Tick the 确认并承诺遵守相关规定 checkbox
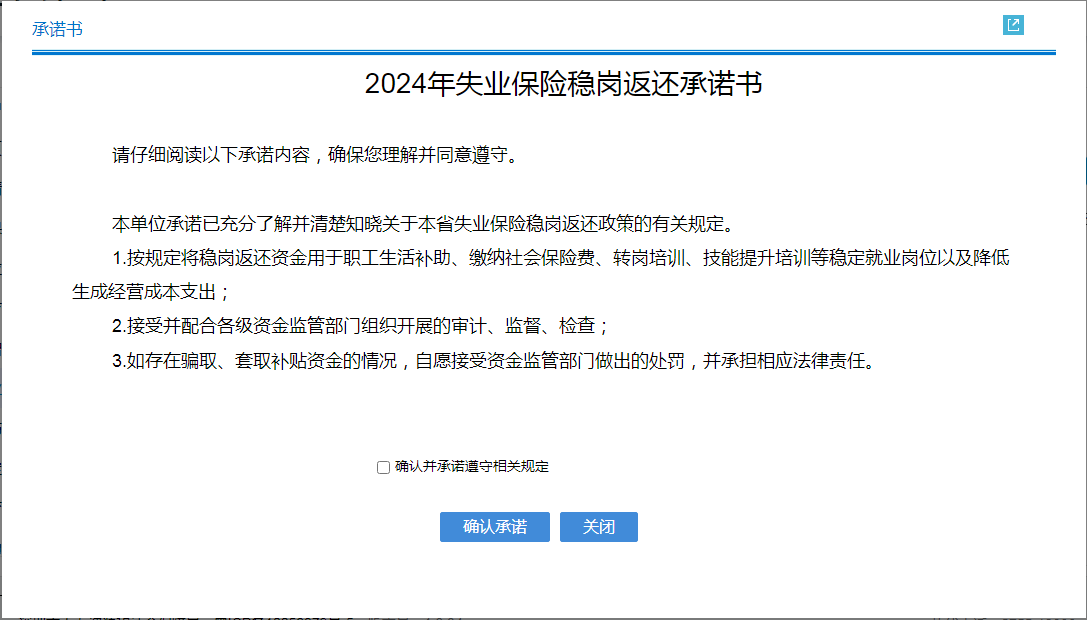Screen dimensions: 1087x620 (383, 467)
